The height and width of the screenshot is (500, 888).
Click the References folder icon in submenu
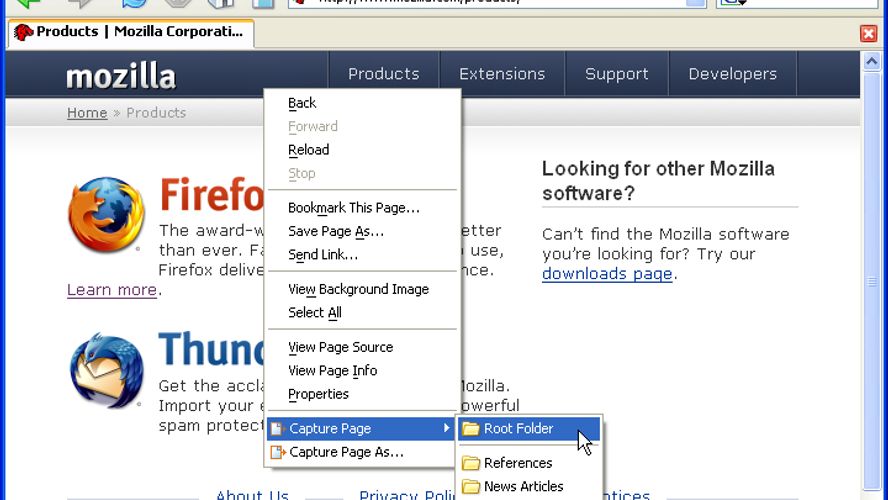pyautogui.click(x=471, y=463)
